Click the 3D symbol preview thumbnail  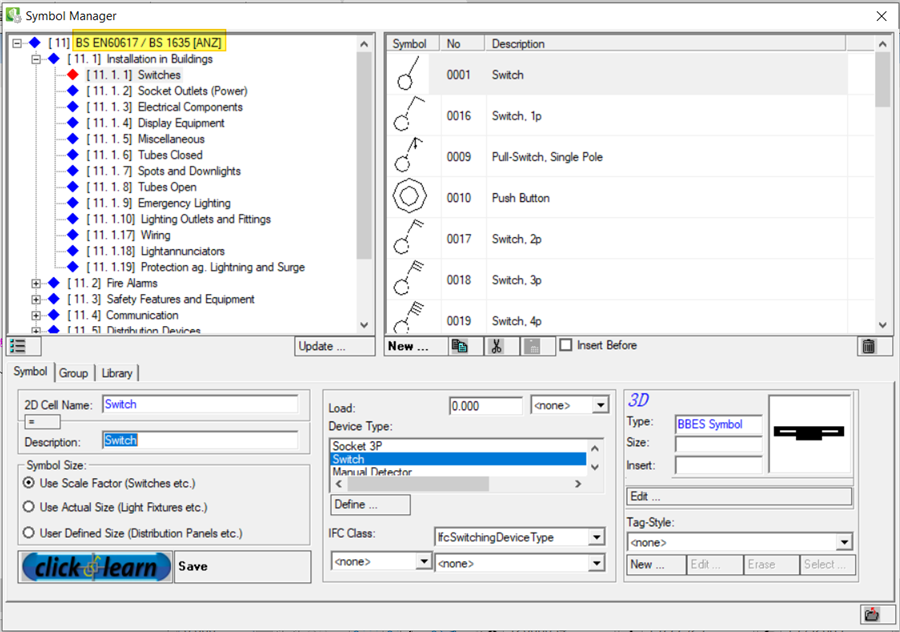(809, 432)
